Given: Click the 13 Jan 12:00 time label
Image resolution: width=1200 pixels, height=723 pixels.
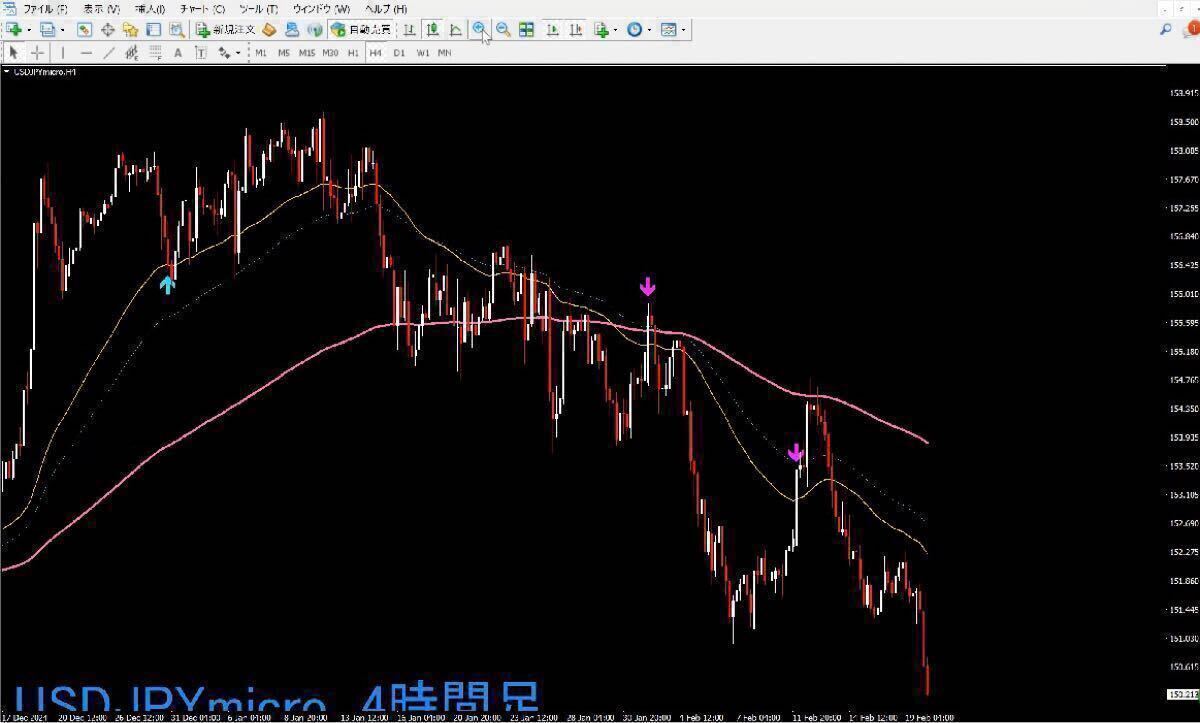Looking at the screenshot, I should (x=366, y=717).
